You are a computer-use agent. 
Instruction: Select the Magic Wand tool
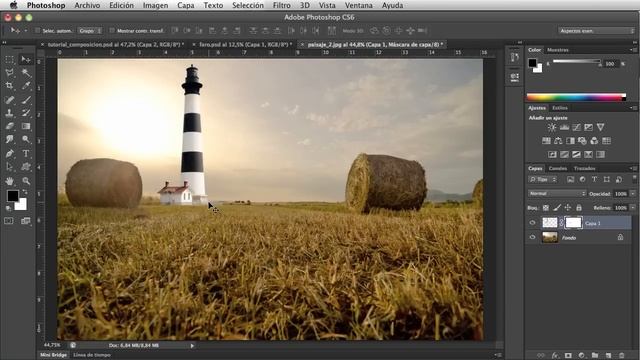pyautogui.click(x=26, y=73)
